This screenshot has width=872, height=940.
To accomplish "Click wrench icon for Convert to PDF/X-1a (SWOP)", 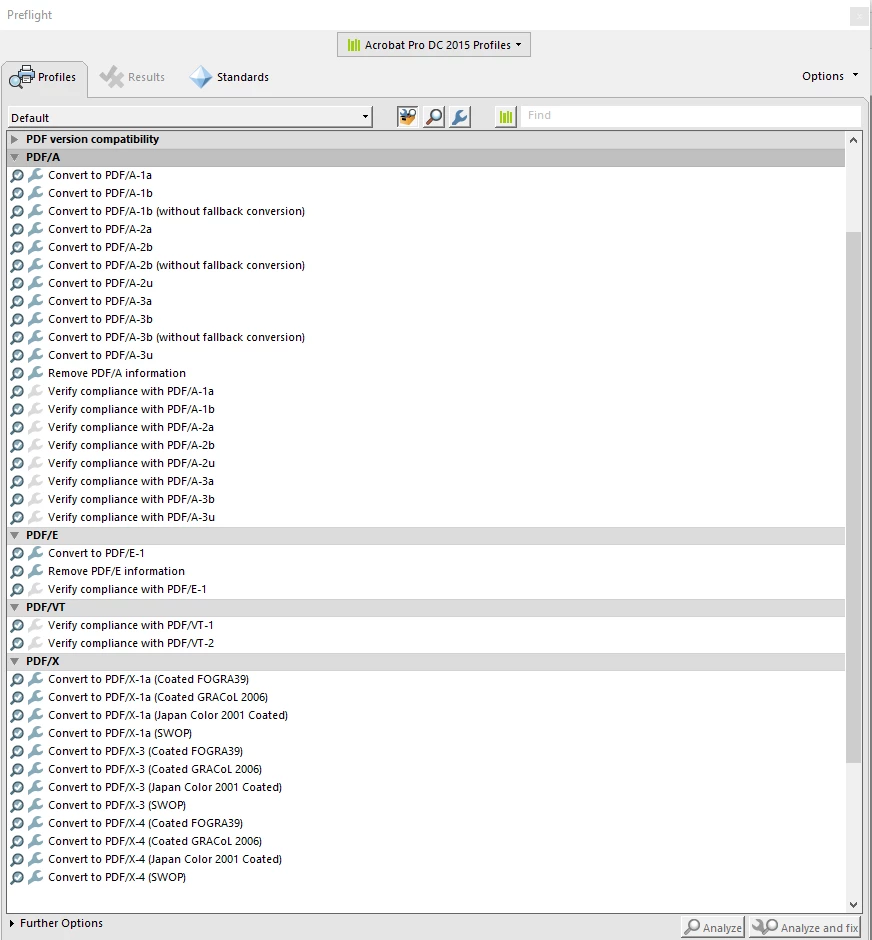I will tap(36, 733).
